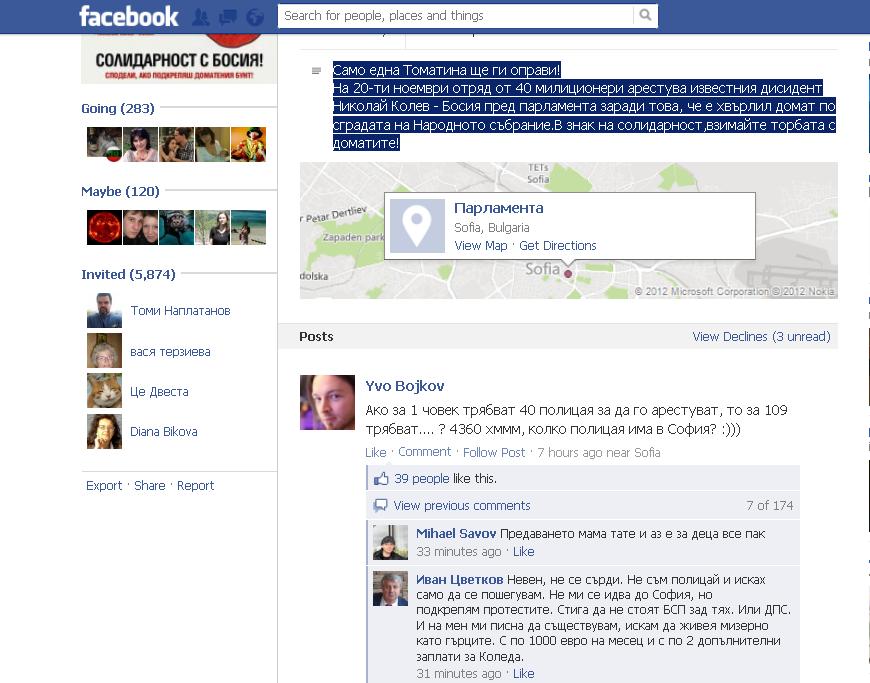The width and height of the screenshot is (870, 683).
Task: Open Томи Наплатанов's profile
Action: [x=180, y=311]
